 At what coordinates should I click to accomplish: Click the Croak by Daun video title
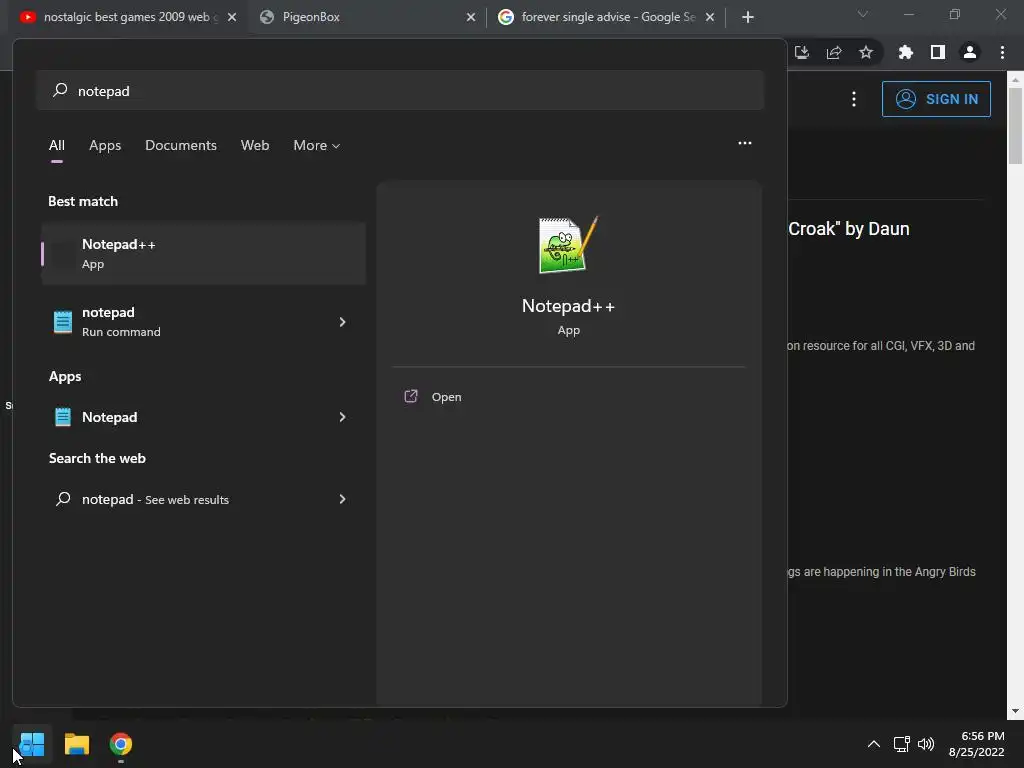pyautogui.click(x=849, y=229)
